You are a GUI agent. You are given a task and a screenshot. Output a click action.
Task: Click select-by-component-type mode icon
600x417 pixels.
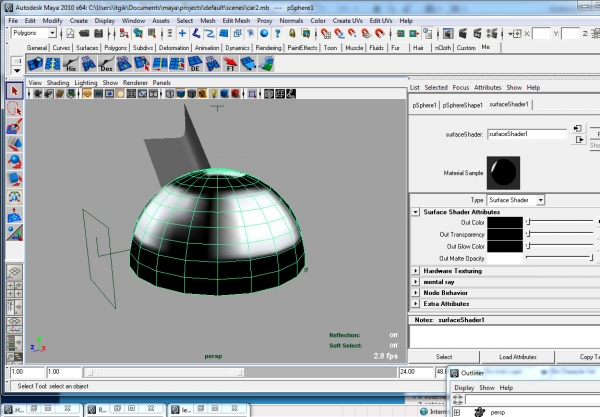152,34
